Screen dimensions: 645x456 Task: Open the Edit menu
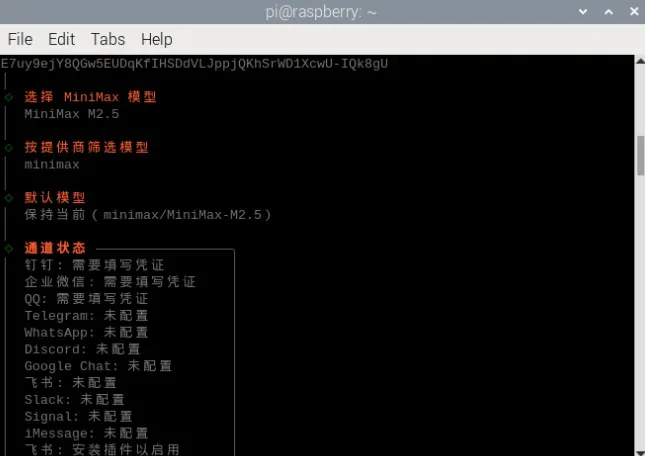point(62,39)
